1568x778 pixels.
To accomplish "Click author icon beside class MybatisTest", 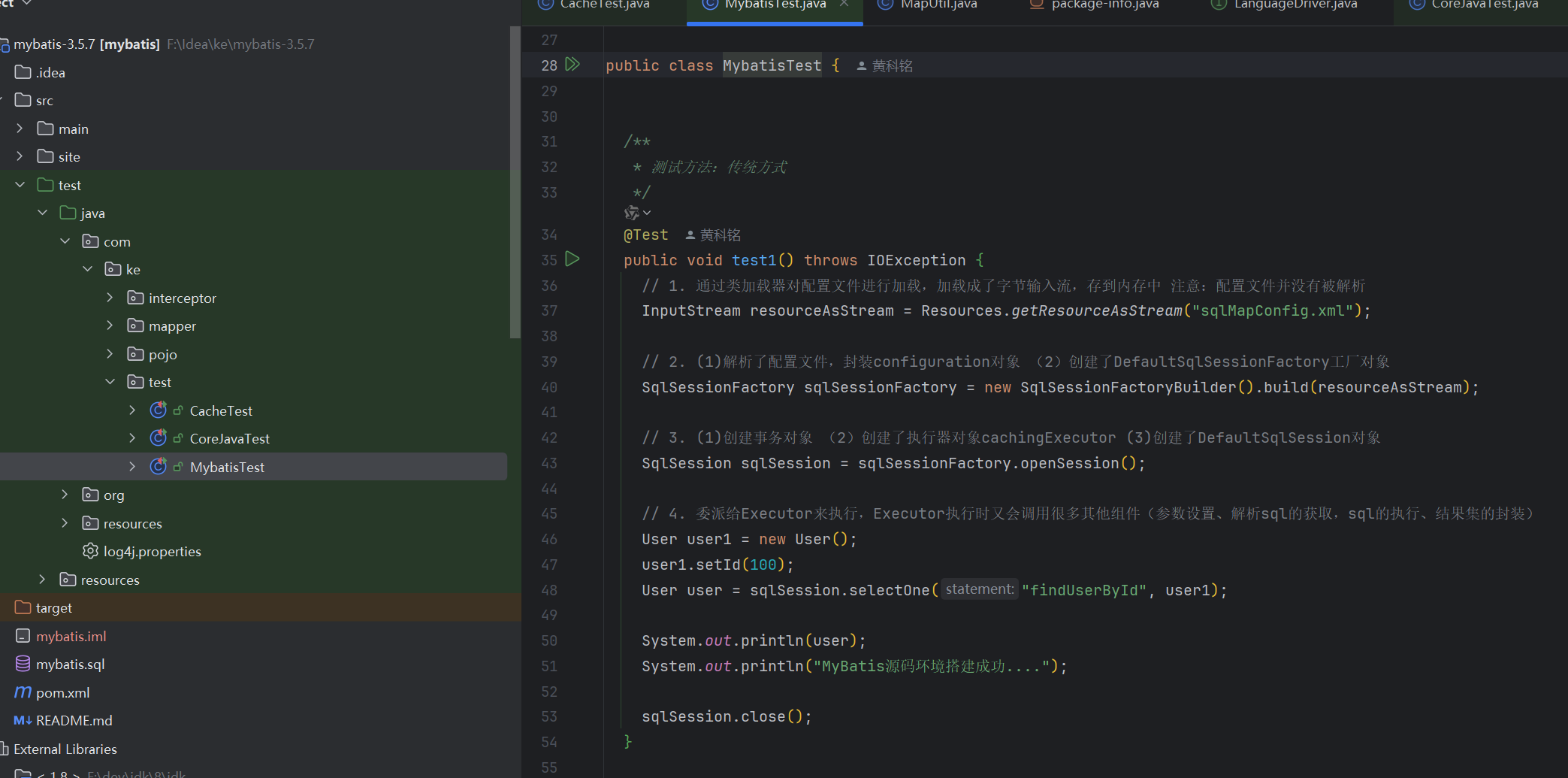I will (x=861, y=66).
